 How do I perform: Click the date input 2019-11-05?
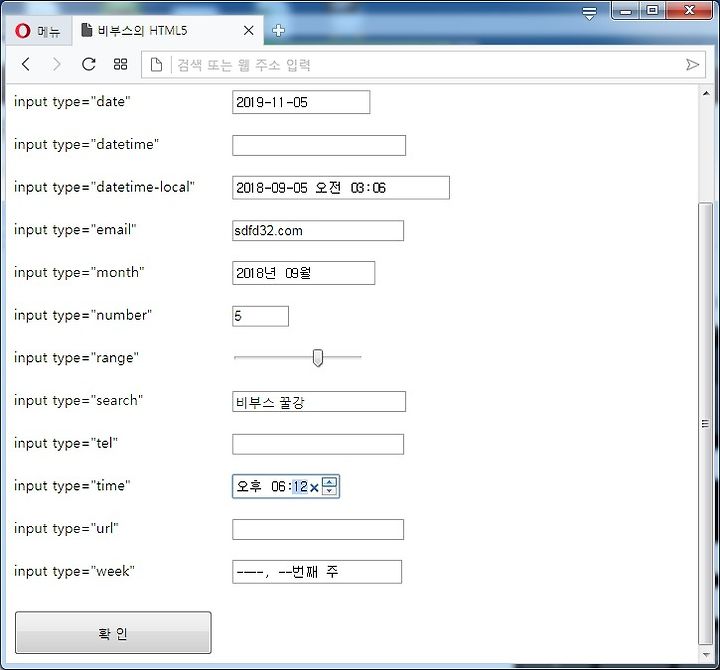[301, 102]
